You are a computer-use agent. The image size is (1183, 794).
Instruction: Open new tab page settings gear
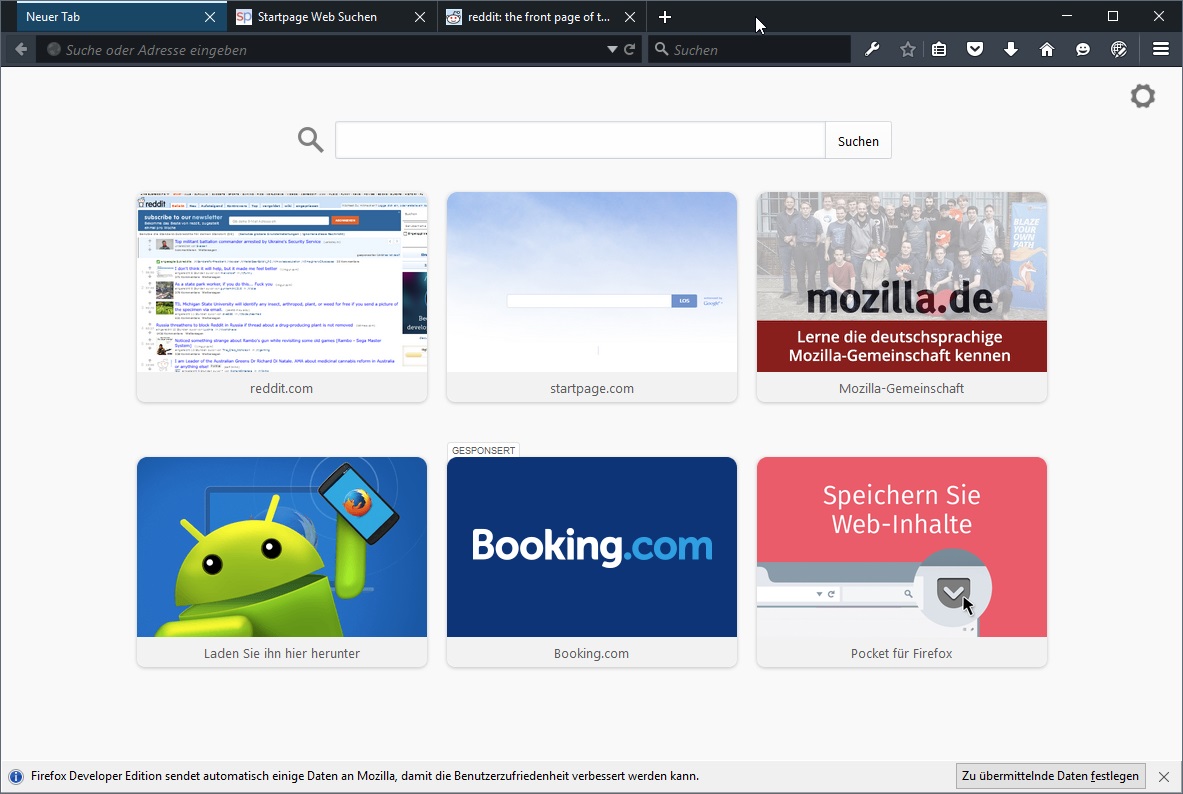[x=1143, y=96]
